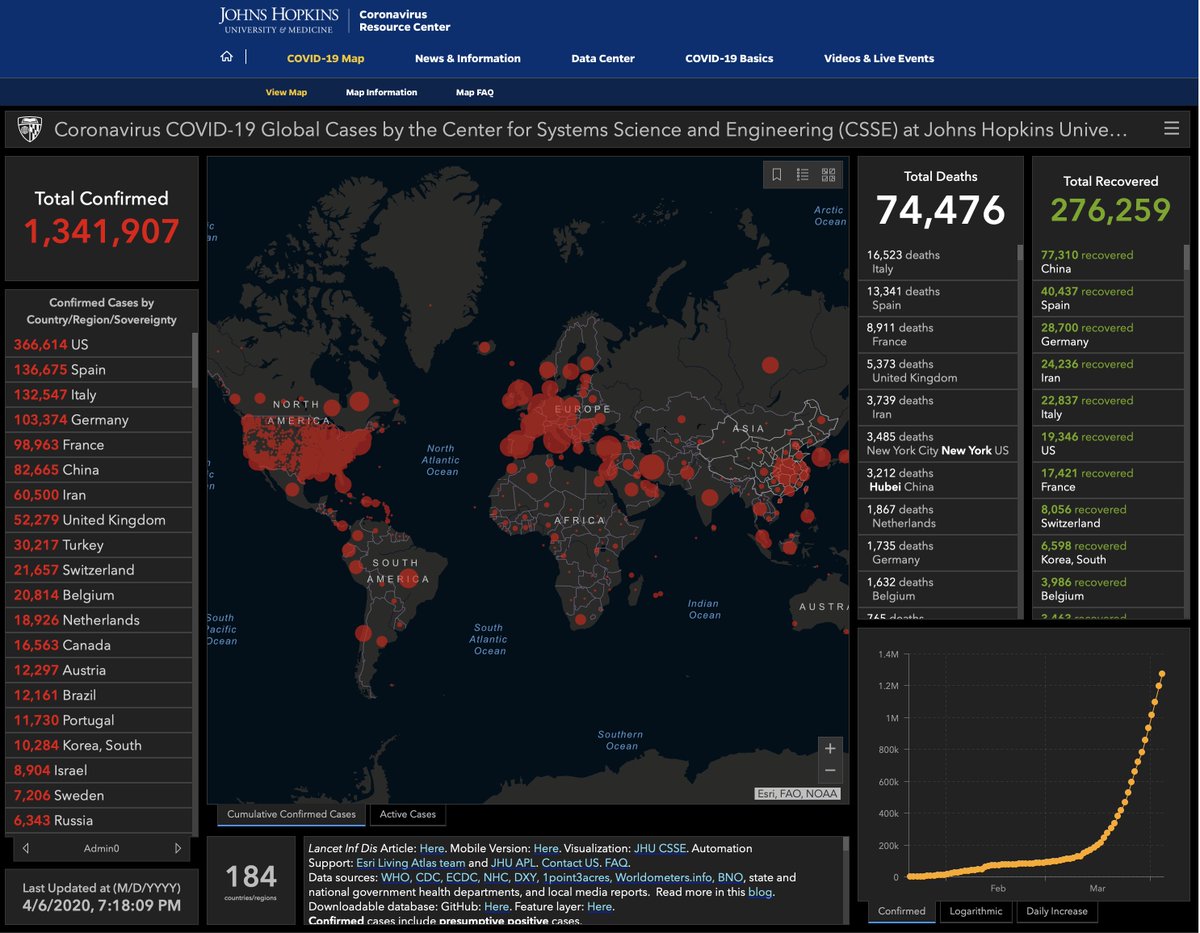Click the confirmed cases list scrollbar
Viewport: 1200px width, 933px height.
click(195, 360)
